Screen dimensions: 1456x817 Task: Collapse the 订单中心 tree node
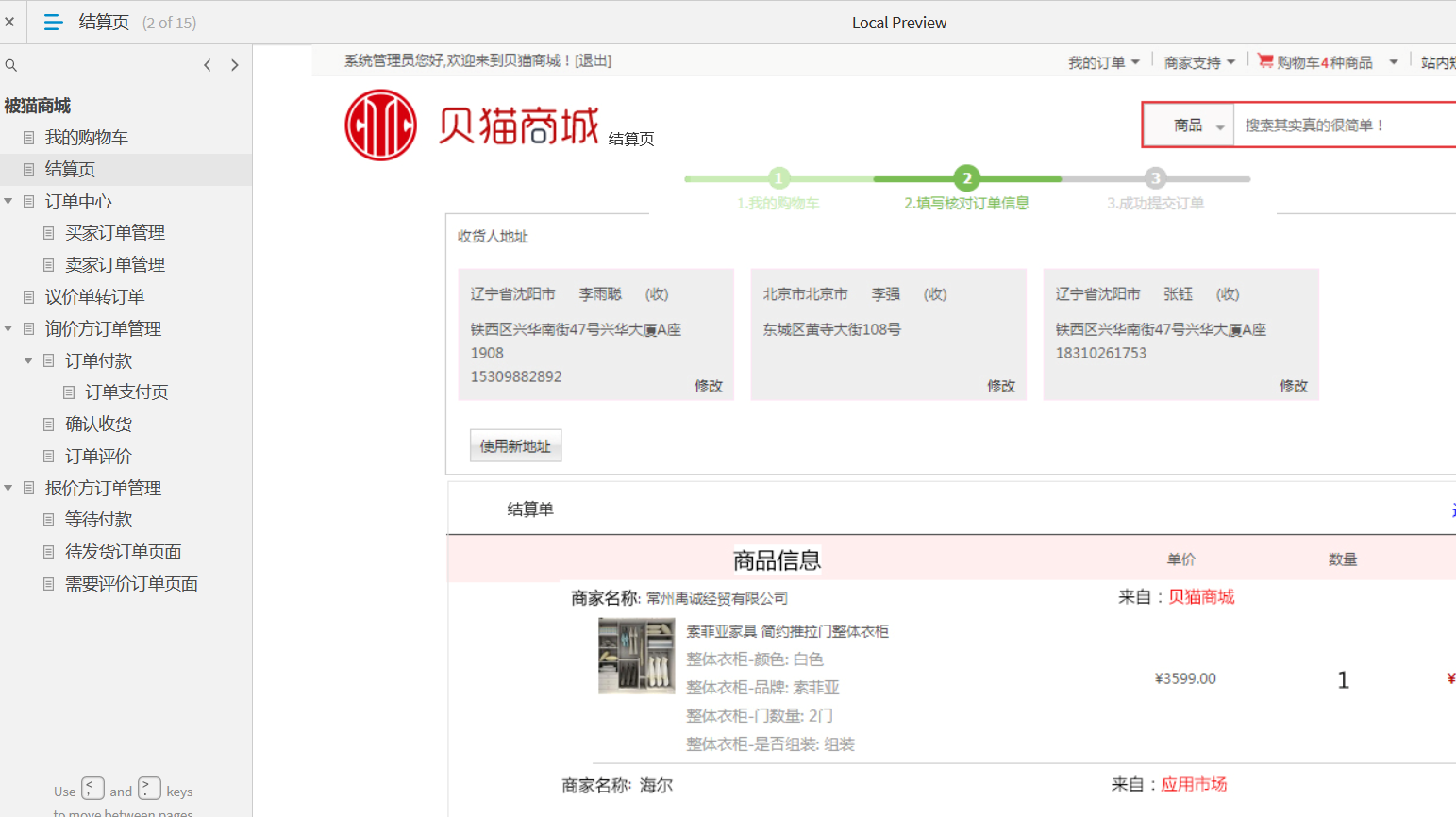tap(8, 201)
